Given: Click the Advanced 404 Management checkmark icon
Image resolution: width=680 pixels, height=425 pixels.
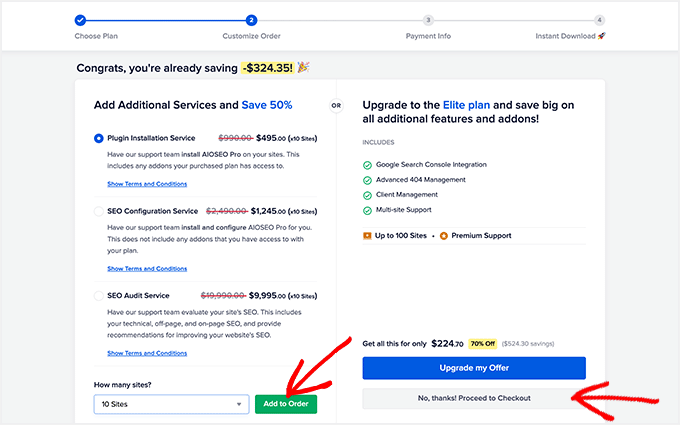Looking at the screenshot, I should point(367,179).
